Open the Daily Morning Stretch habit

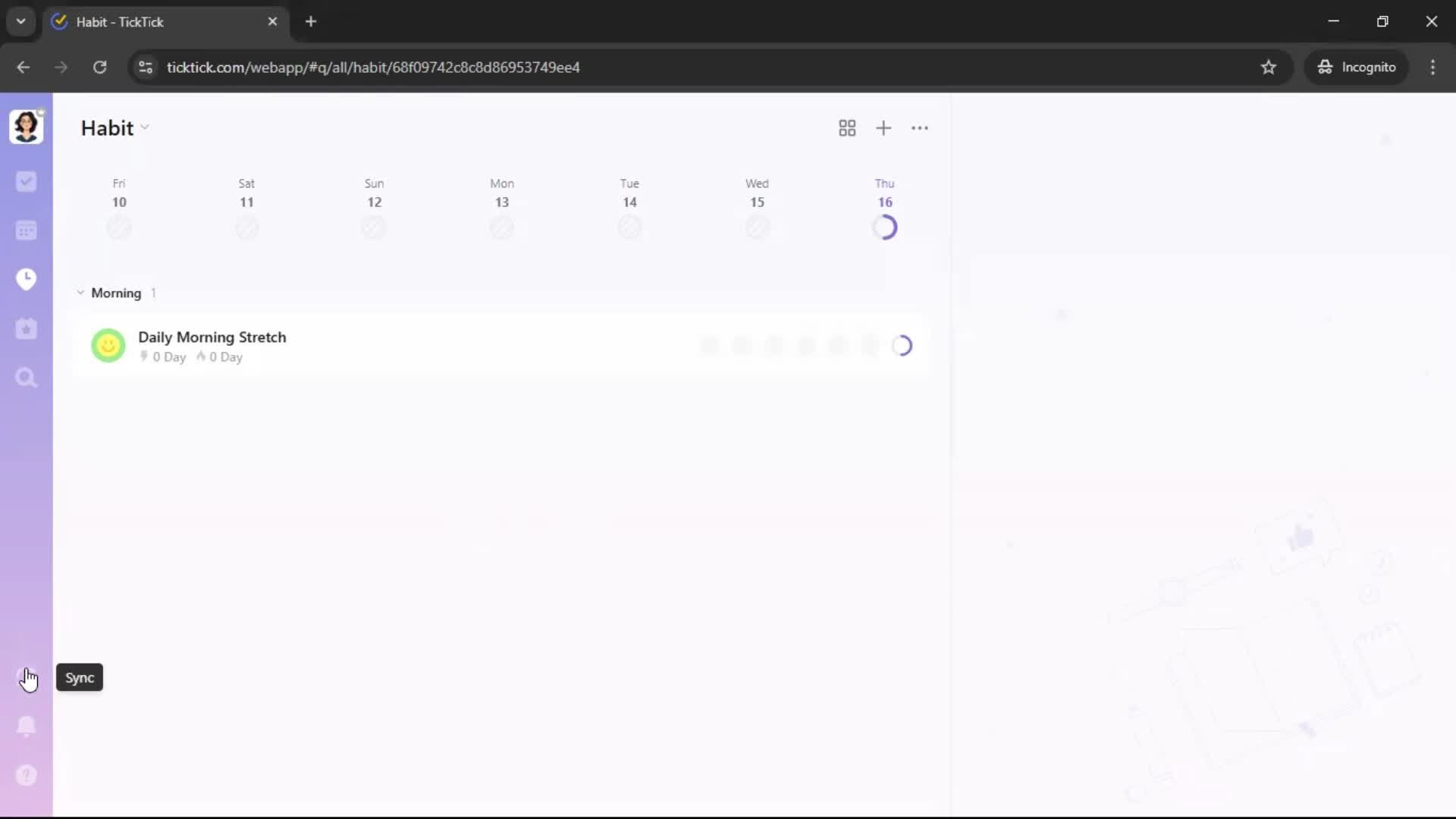(x=212, y=337)
